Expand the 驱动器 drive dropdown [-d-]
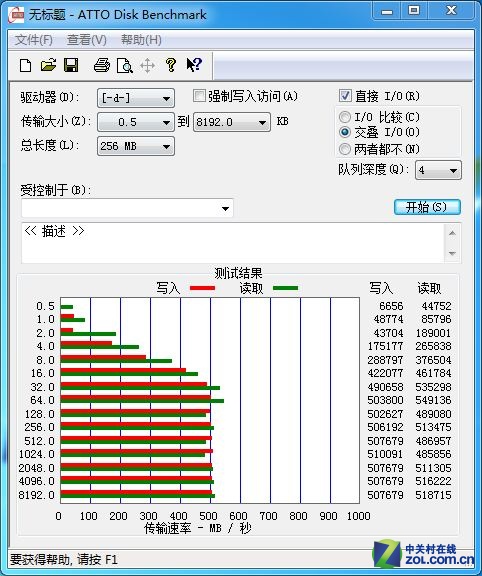Image resolution: width=482 pixels, height=576 pixels. [136, 98]
